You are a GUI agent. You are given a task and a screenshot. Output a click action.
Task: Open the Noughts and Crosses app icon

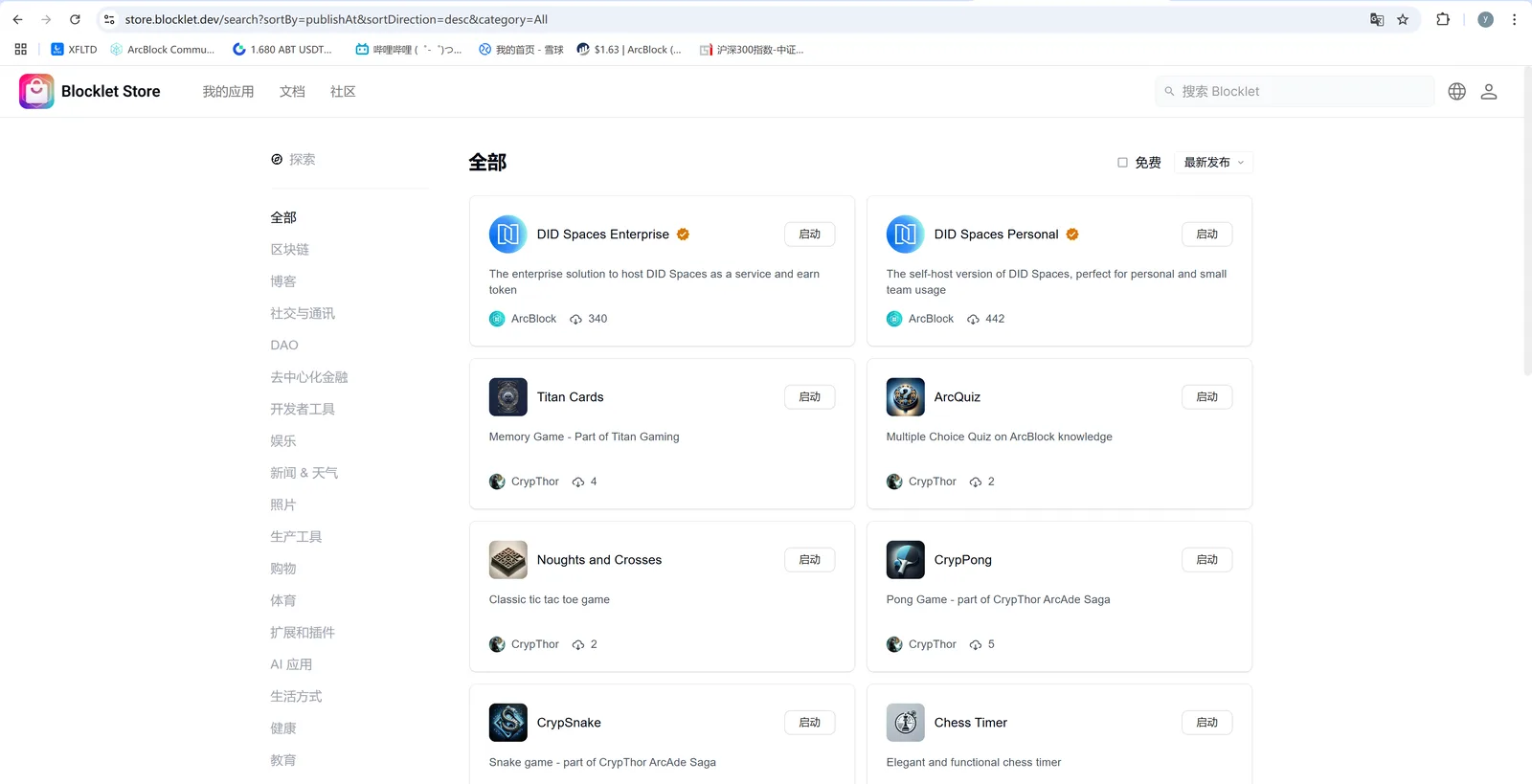(508, 560)
